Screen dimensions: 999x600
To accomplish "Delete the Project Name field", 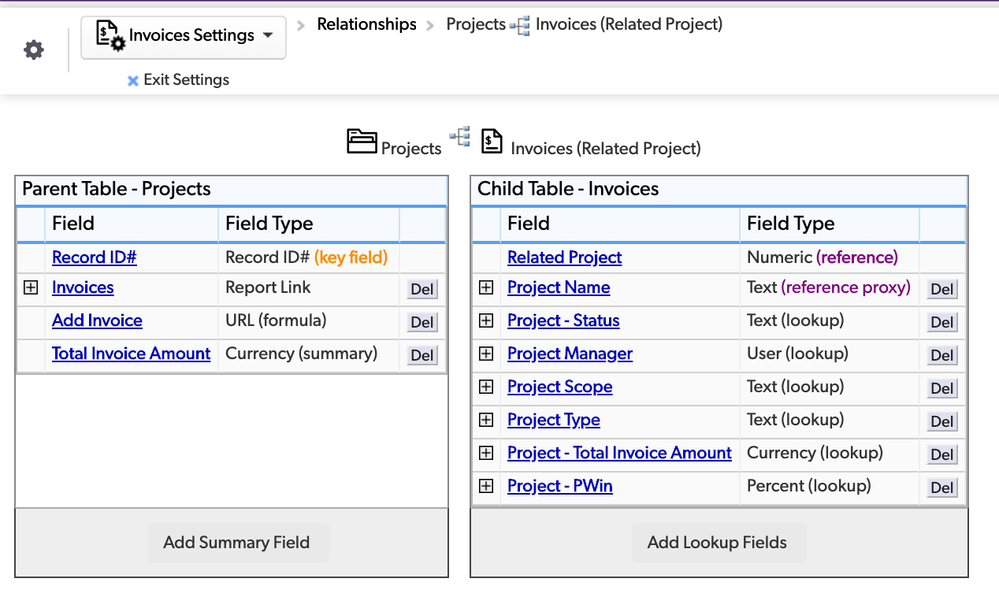I will (942, 289).
